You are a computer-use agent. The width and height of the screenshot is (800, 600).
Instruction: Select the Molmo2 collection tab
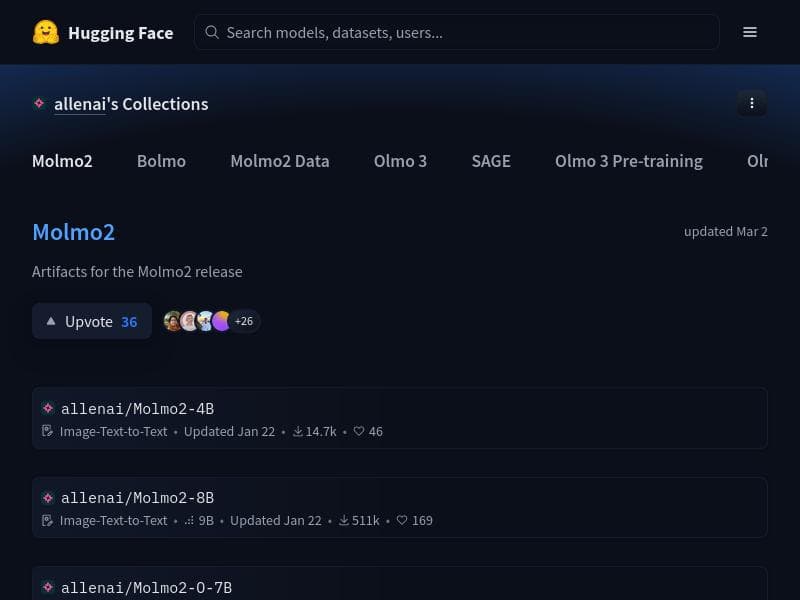pos(62,161)
